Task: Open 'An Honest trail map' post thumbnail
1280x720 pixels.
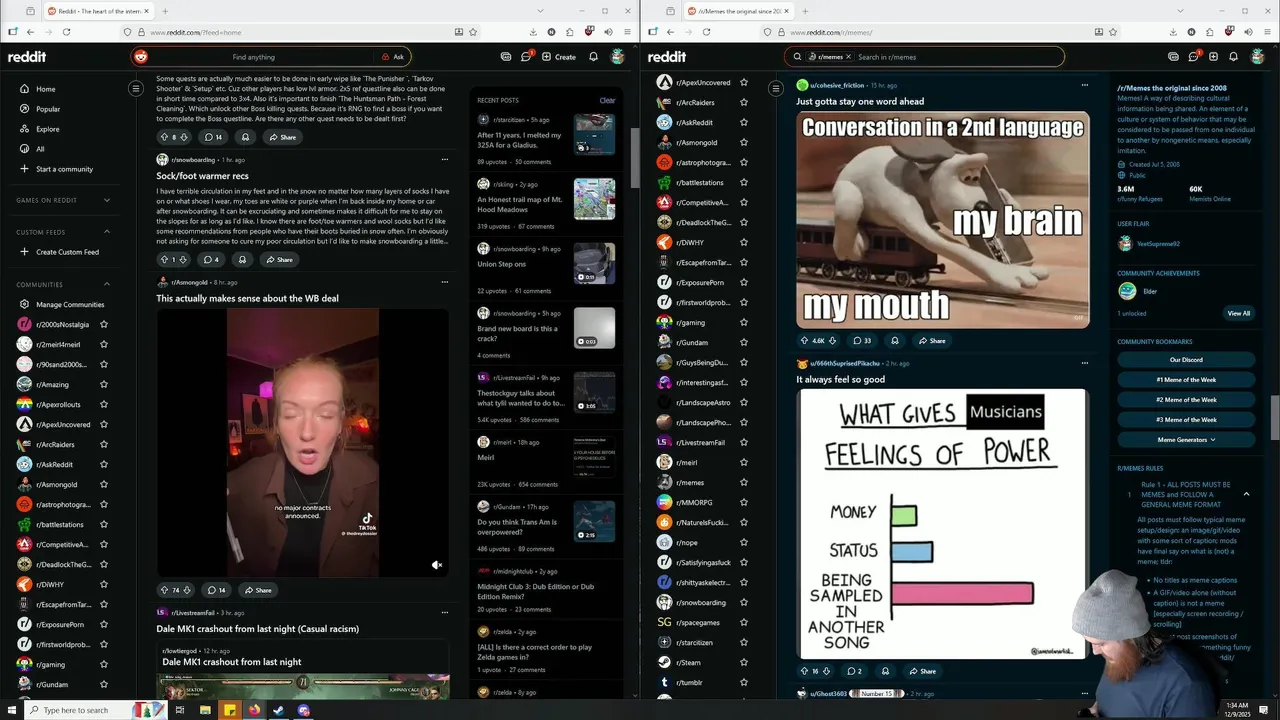Action: pos(594,198)
